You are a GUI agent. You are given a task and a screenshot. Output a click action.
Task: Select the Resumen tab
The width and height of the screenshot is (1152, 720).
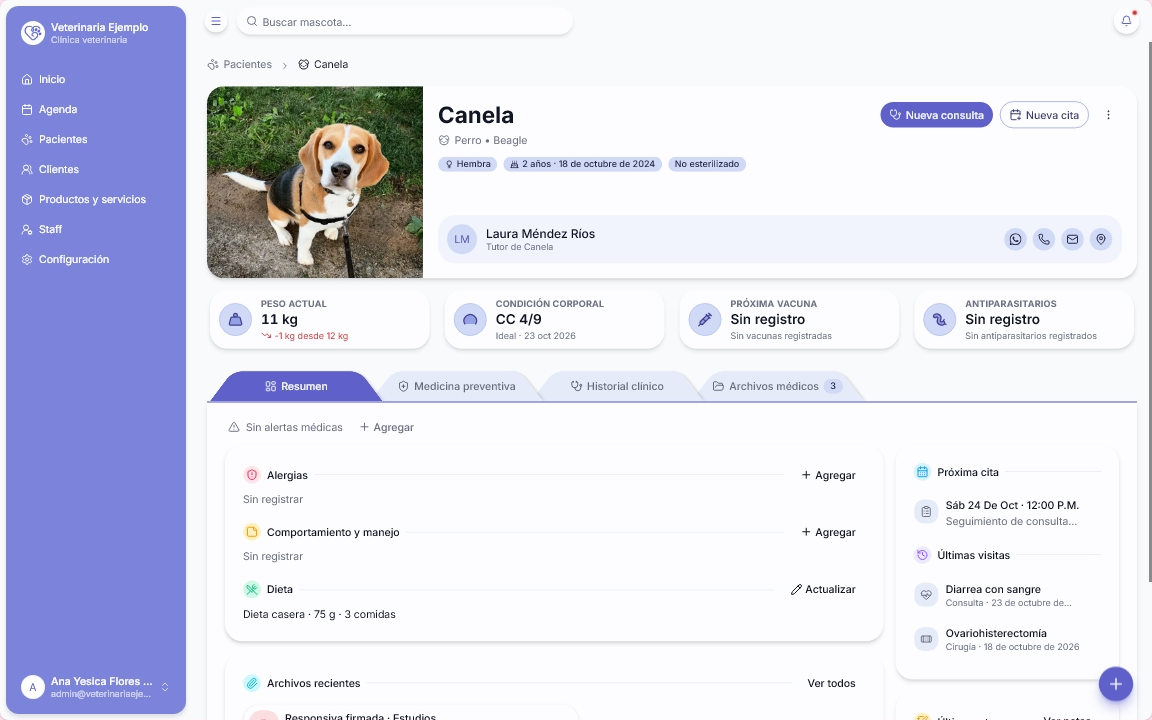click(296, 386)
